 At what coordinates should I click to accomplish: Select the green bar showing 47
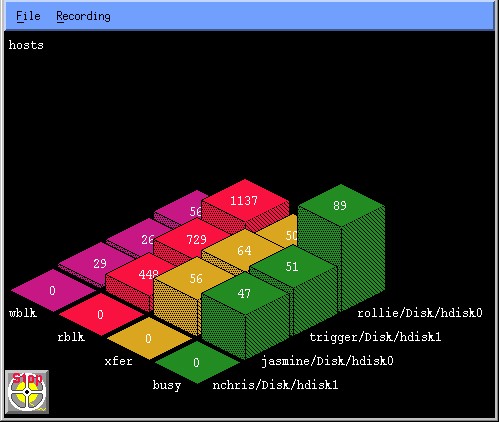[245, 294]
